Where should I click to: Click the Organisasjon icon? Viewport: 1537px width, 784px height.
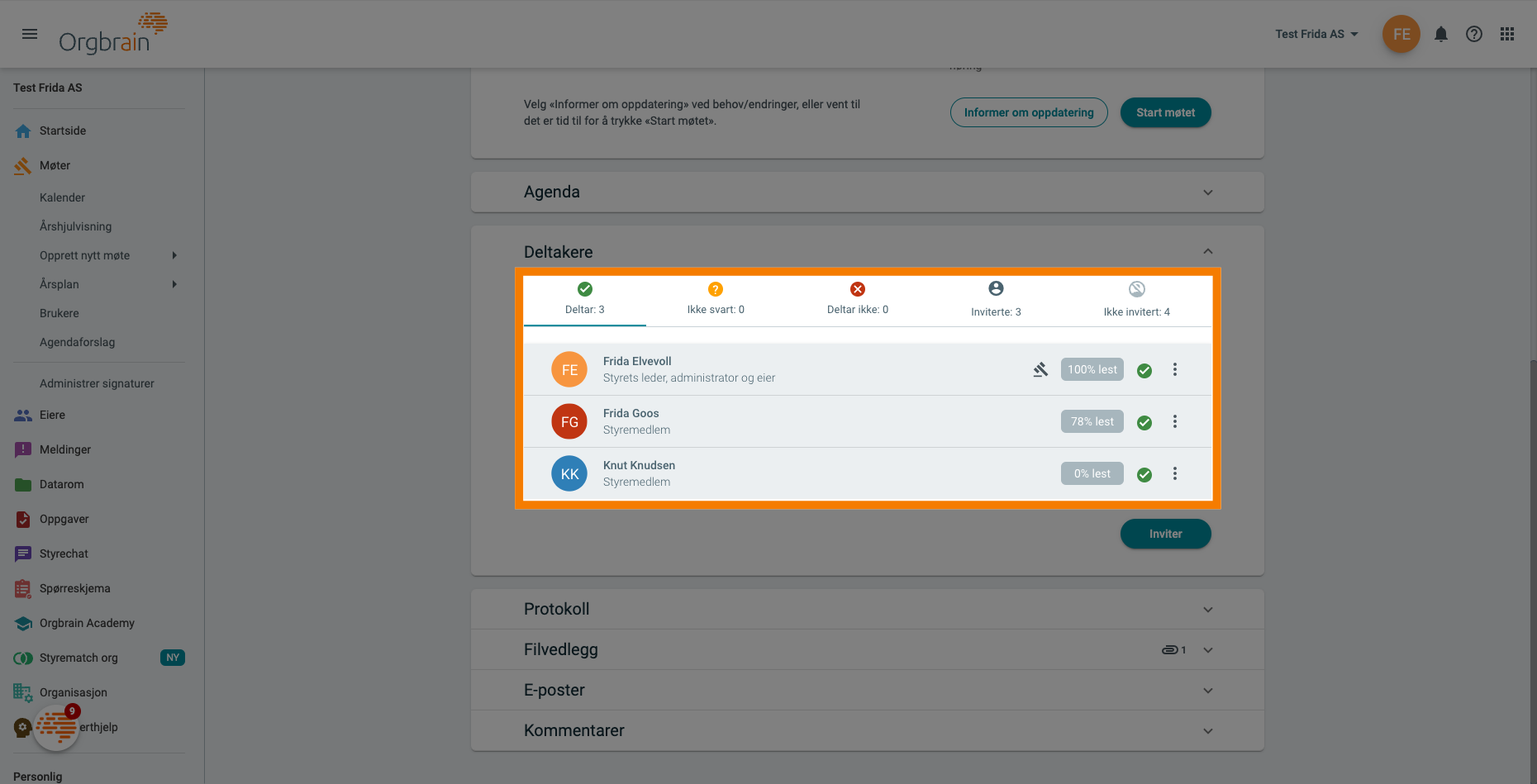23,692
